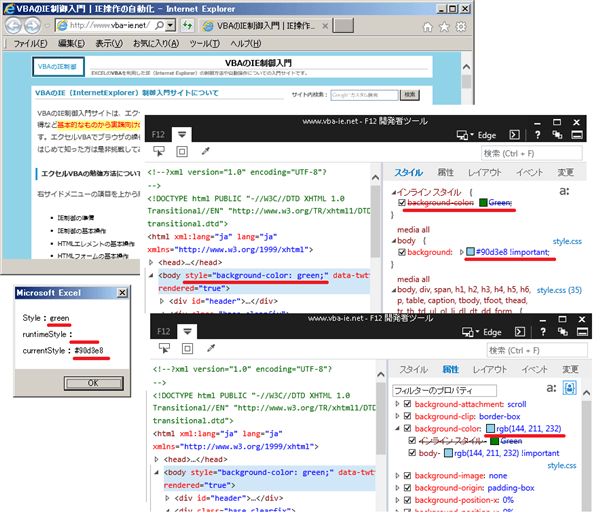Click the a: pseudo-state button in upper F12
The image size is (600, 523).
click(x=564, y=191)
